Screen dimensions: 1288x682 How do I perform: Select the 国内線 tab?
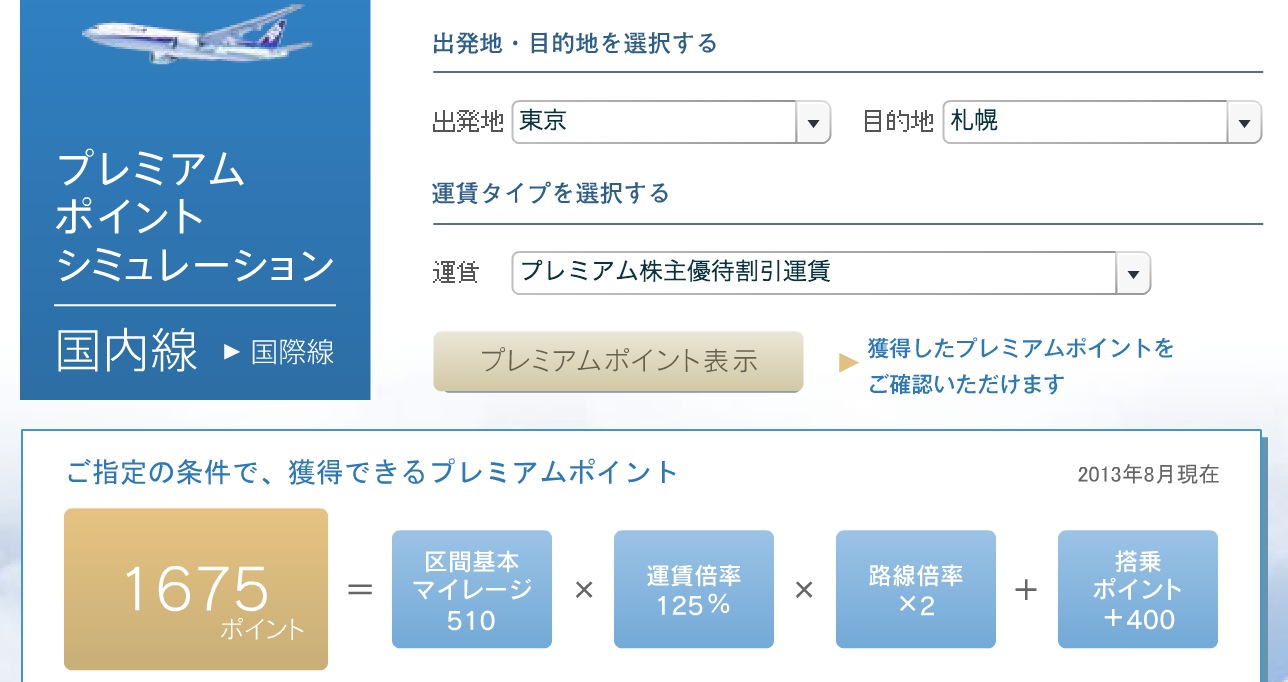click(127, 352)
